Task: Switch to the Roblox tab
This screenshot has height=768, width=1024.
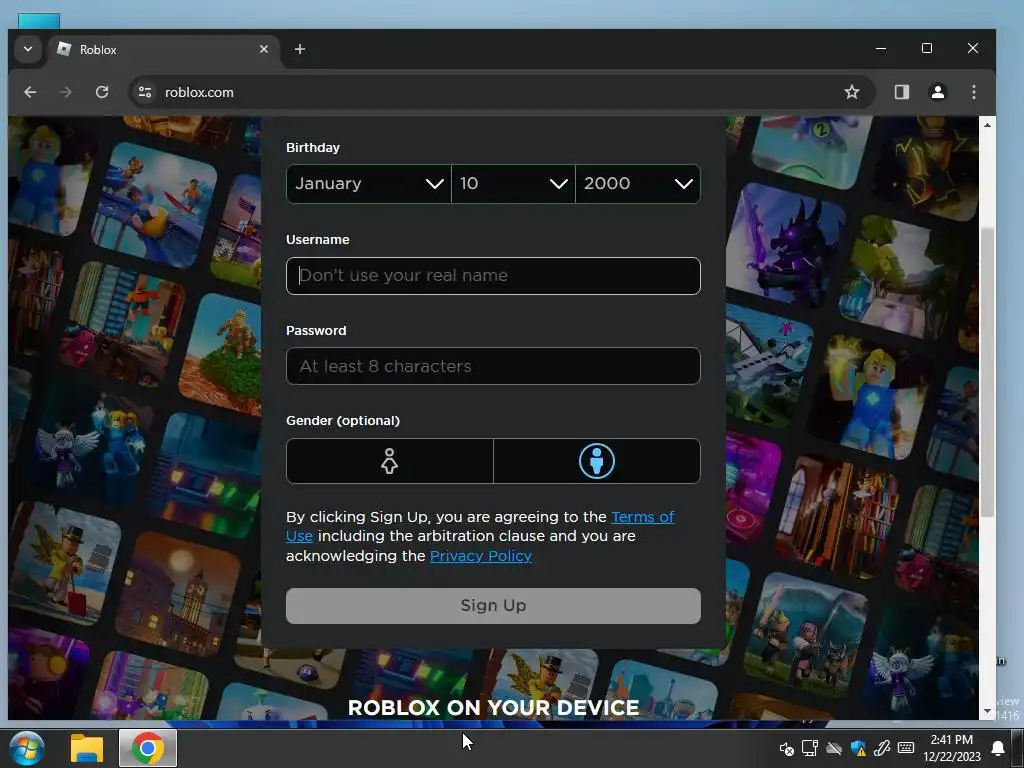Action: pos(163,50)
